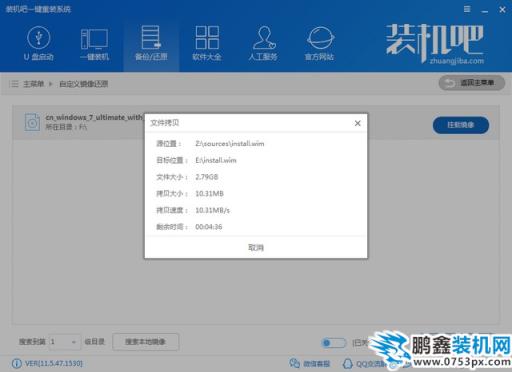Click the 挂载镜像 mount image button
Viewport: 512px width, 372px height.
click(x=461, y=125)
